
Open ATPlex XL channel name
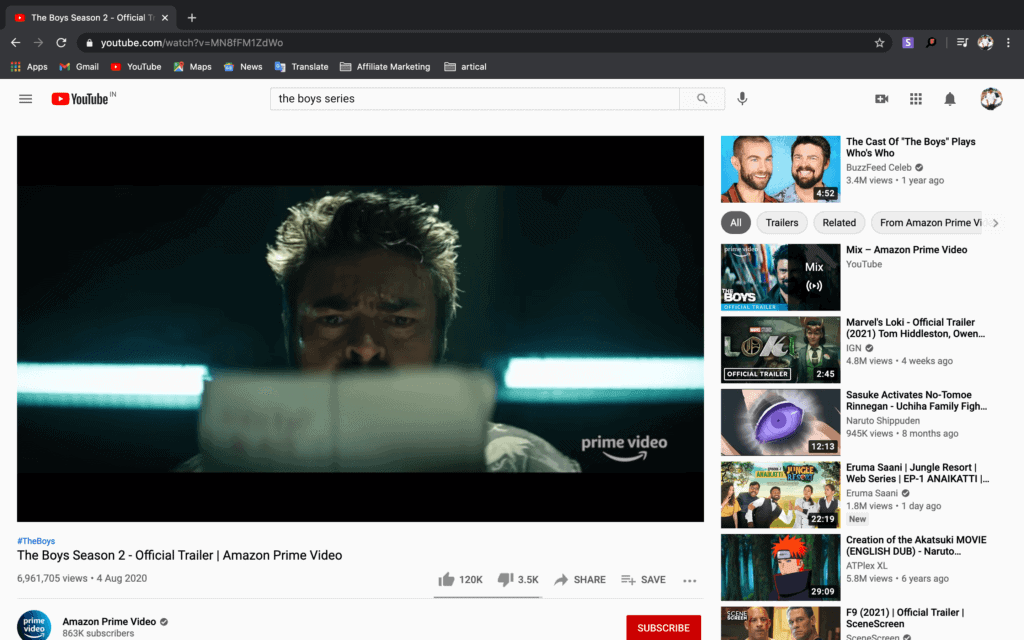click(x=867, y=566)
